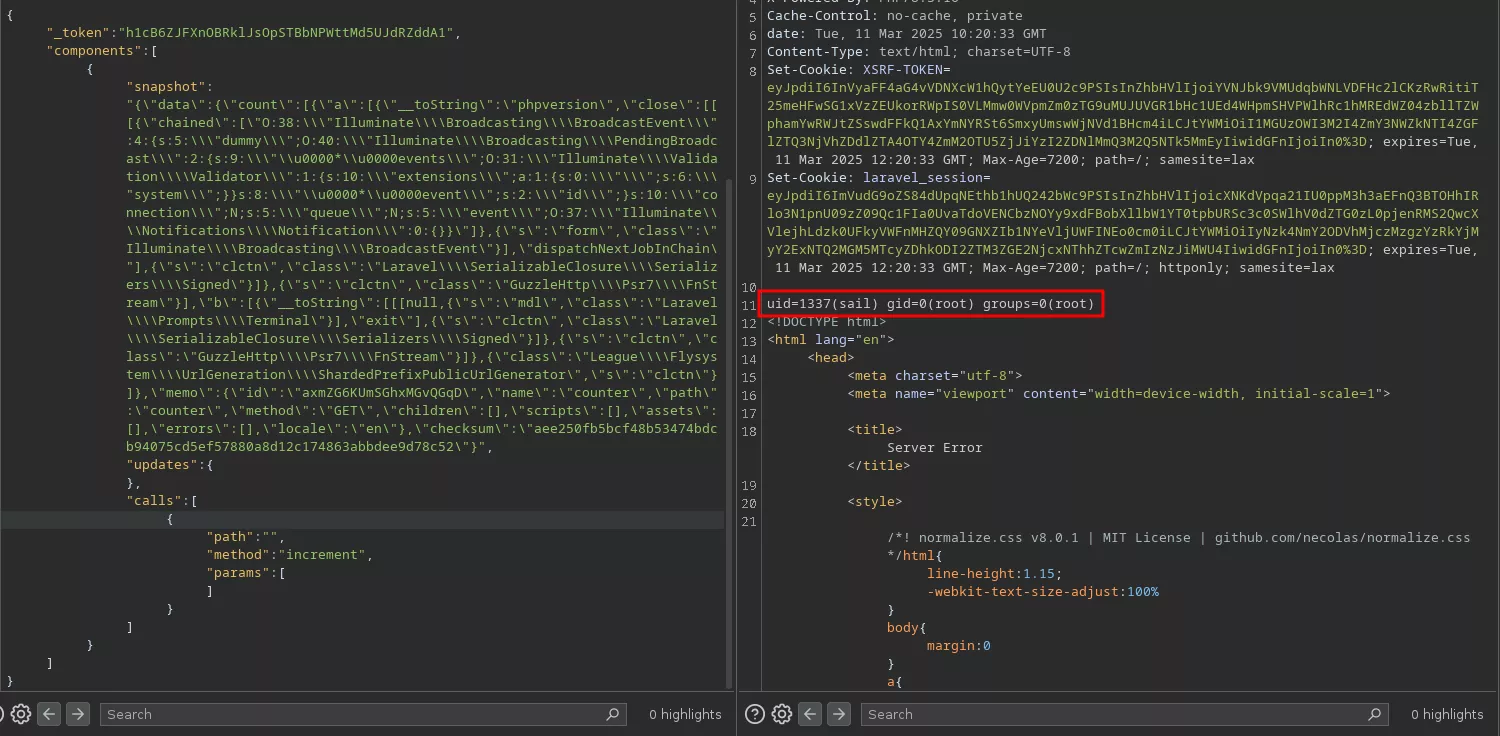Click the back arrow in the left panel
This screenshot has width=1500, height=736.
48,714
